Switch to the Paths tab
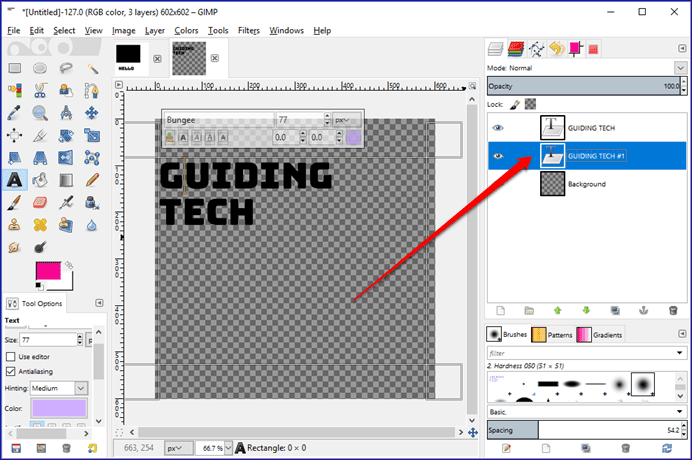The height and width of the screenshot is (460, 692). (x=537, y=49)
